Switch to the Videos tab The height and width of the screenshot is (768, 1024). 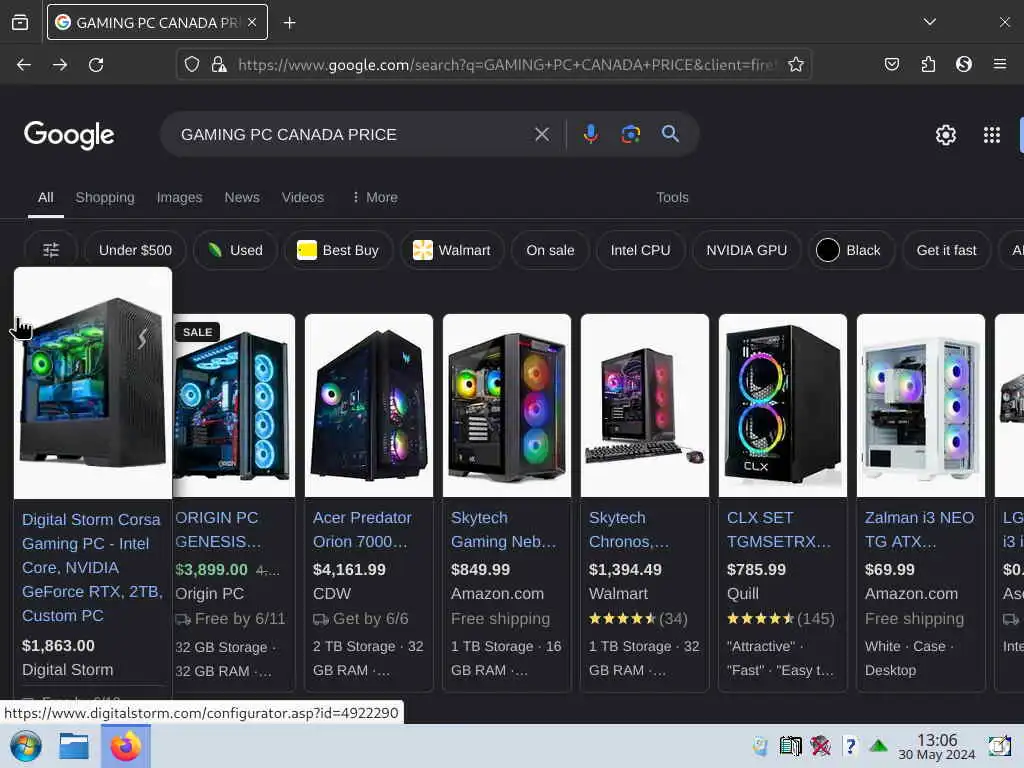[x=303, y=197]
